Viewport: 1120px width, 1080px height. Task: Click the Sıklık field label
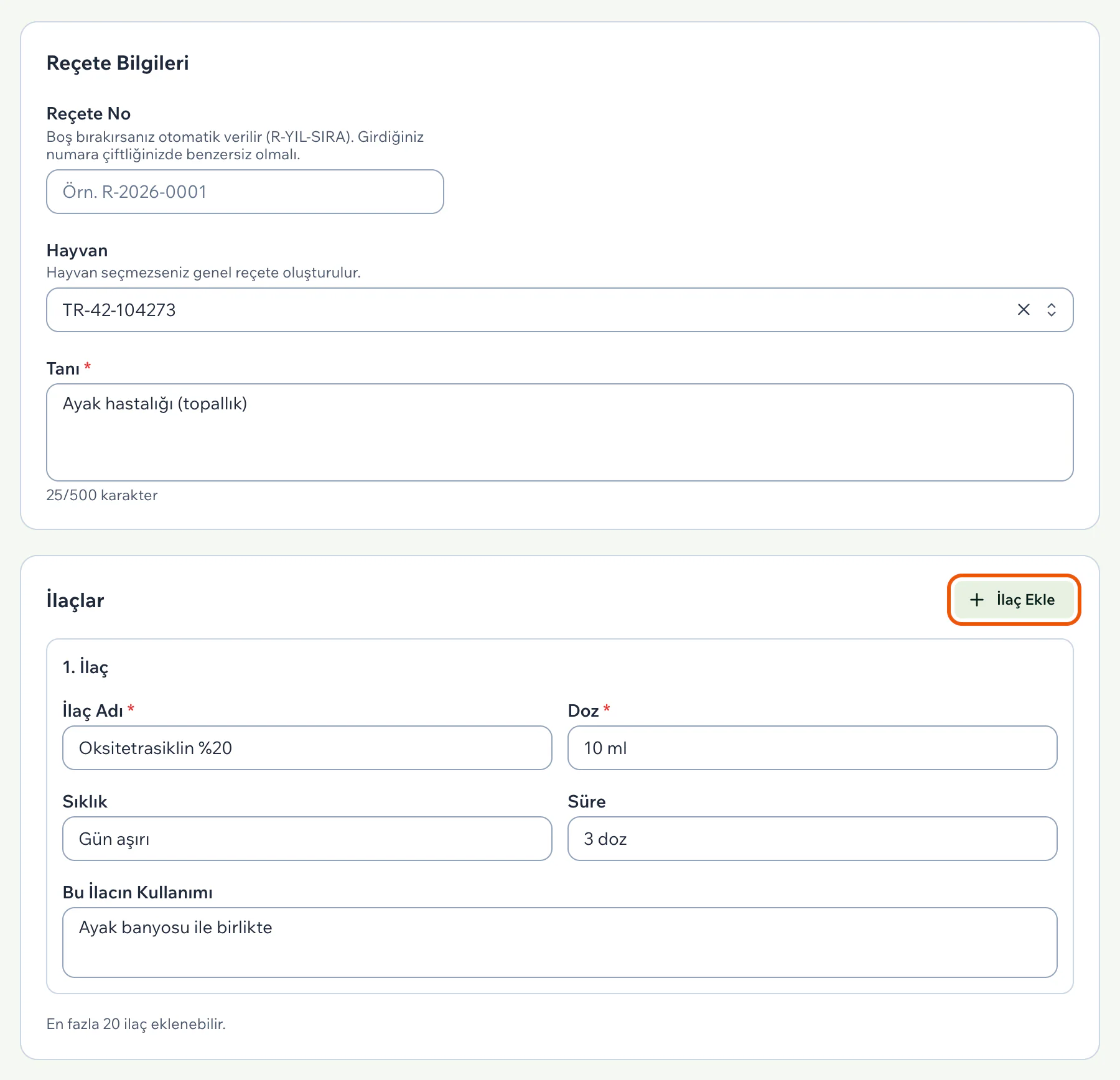tap(85, 802)
